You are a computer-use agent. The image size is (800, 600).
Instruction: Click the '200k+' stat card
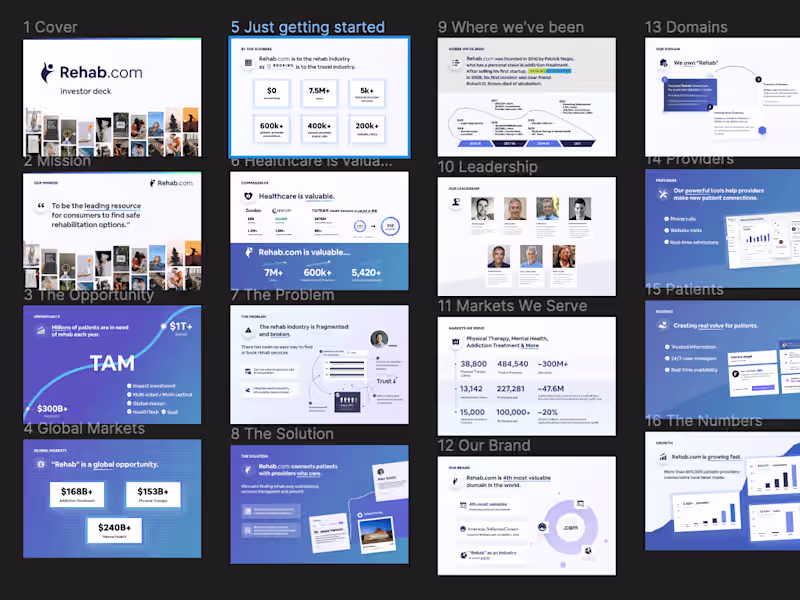(367, 128)
